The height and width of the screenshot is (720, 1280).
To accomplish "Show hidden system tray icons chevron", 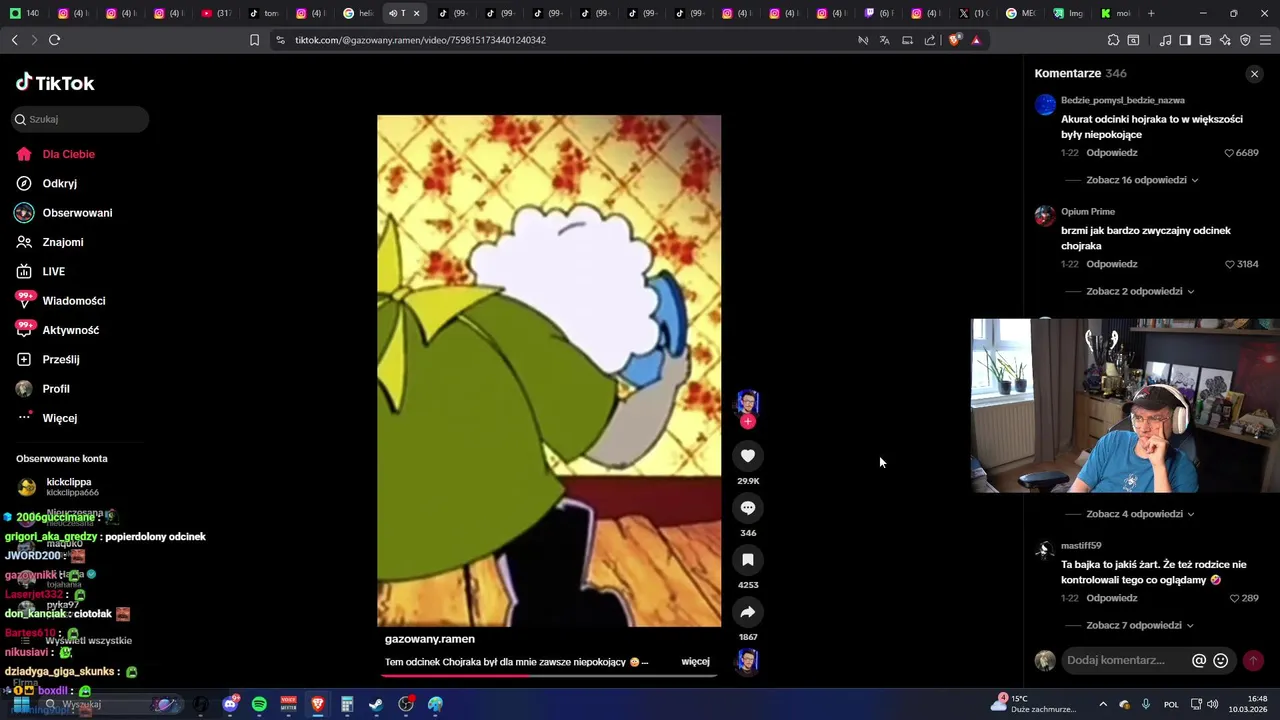I will pyautogui.click(x=1103, y=704).
